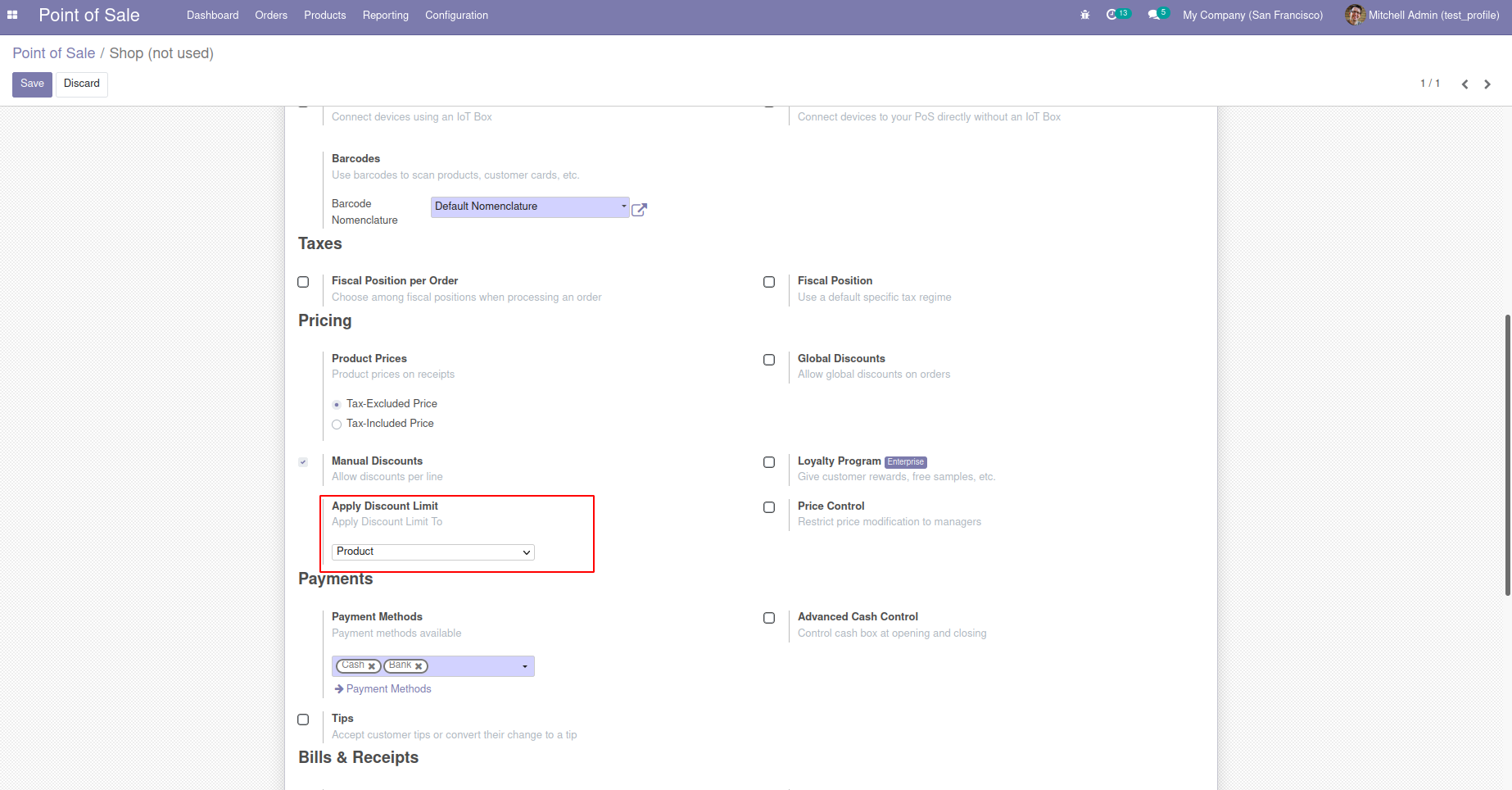This screenshot has width=1512, height=790.
Task: Go to Point of Sale breadcrumb
Action: click(54, 53)
